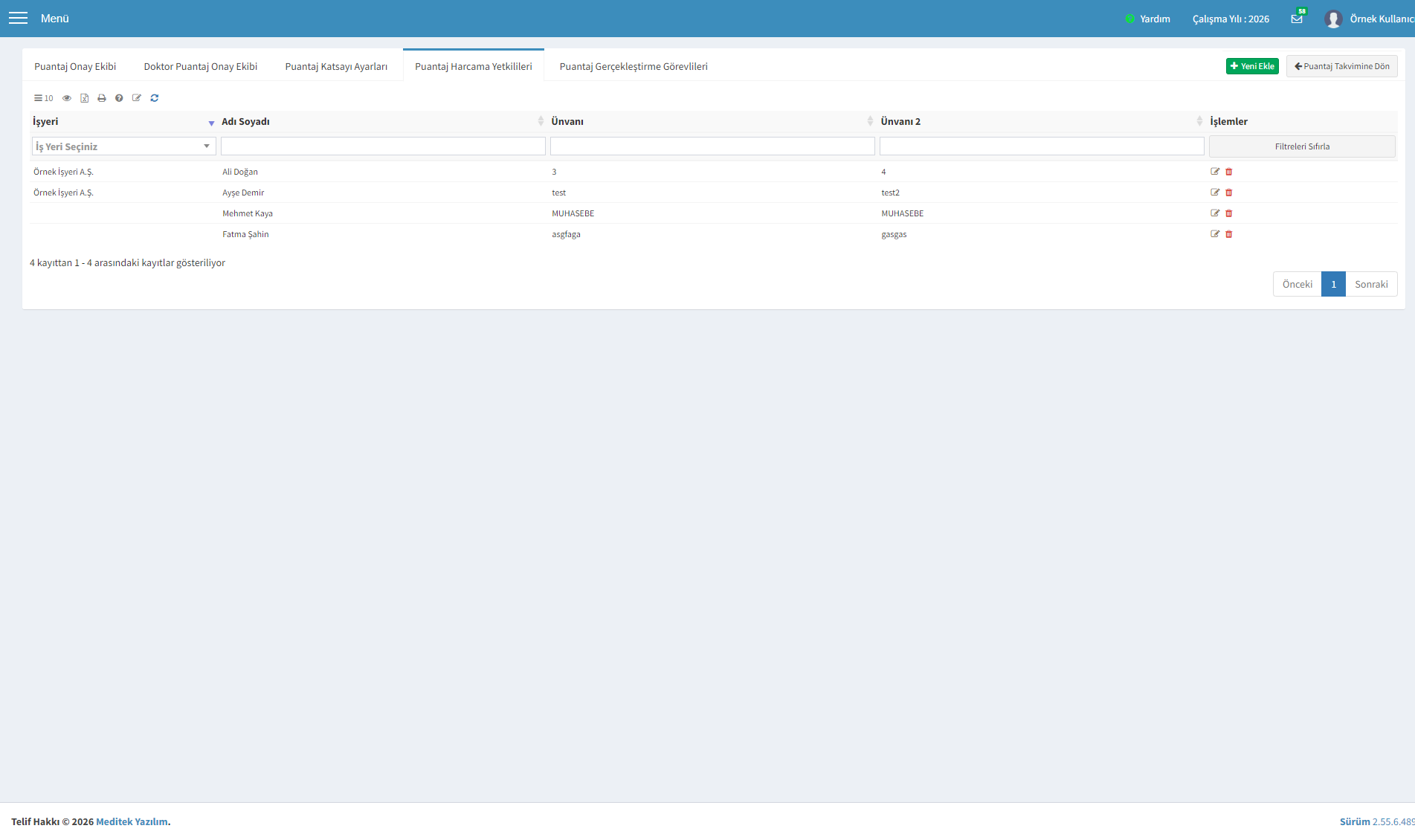This screenshot has width=1415, height=840.
Task: Click the question mark help icon in the table toolbar
Action: (119, 98)
